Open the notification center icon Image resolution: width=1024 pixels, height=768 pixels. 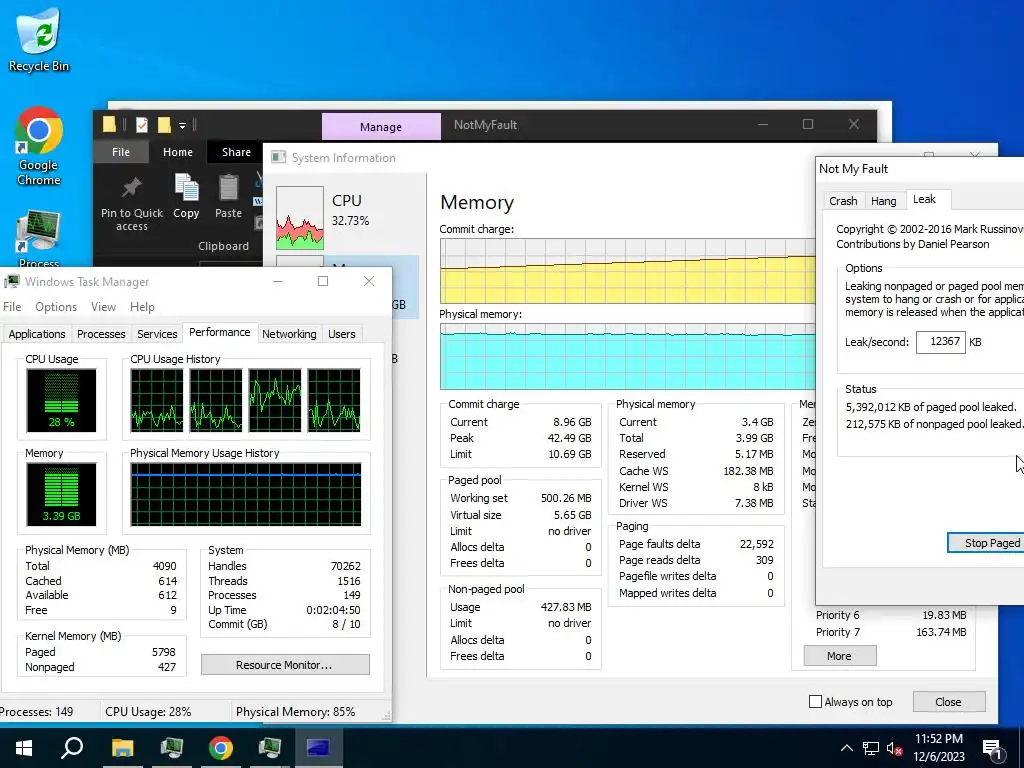pyautogui.click(x=993, y=749)
